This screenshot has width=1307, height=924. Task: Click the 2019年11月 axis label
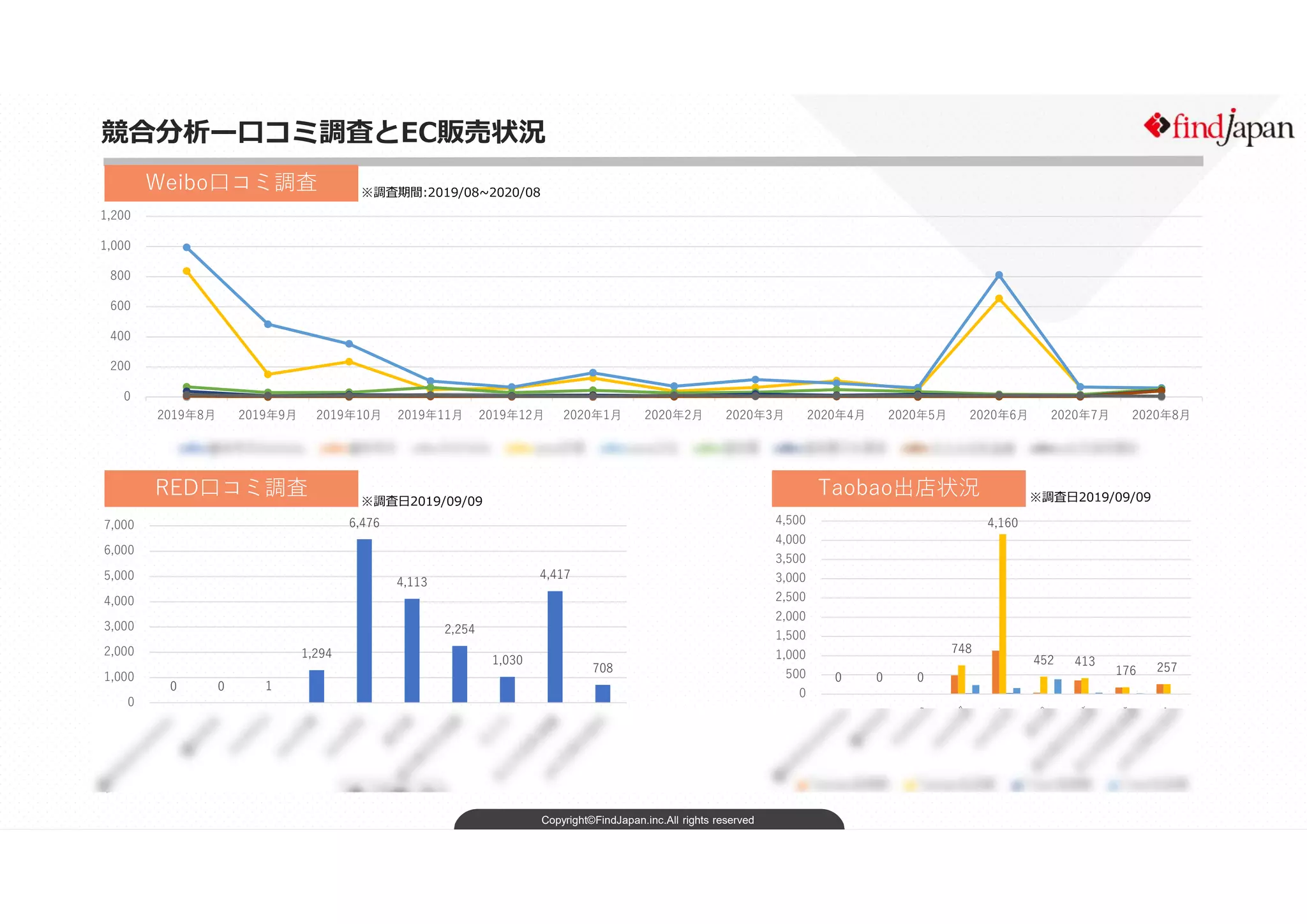(x=429, y=415)
